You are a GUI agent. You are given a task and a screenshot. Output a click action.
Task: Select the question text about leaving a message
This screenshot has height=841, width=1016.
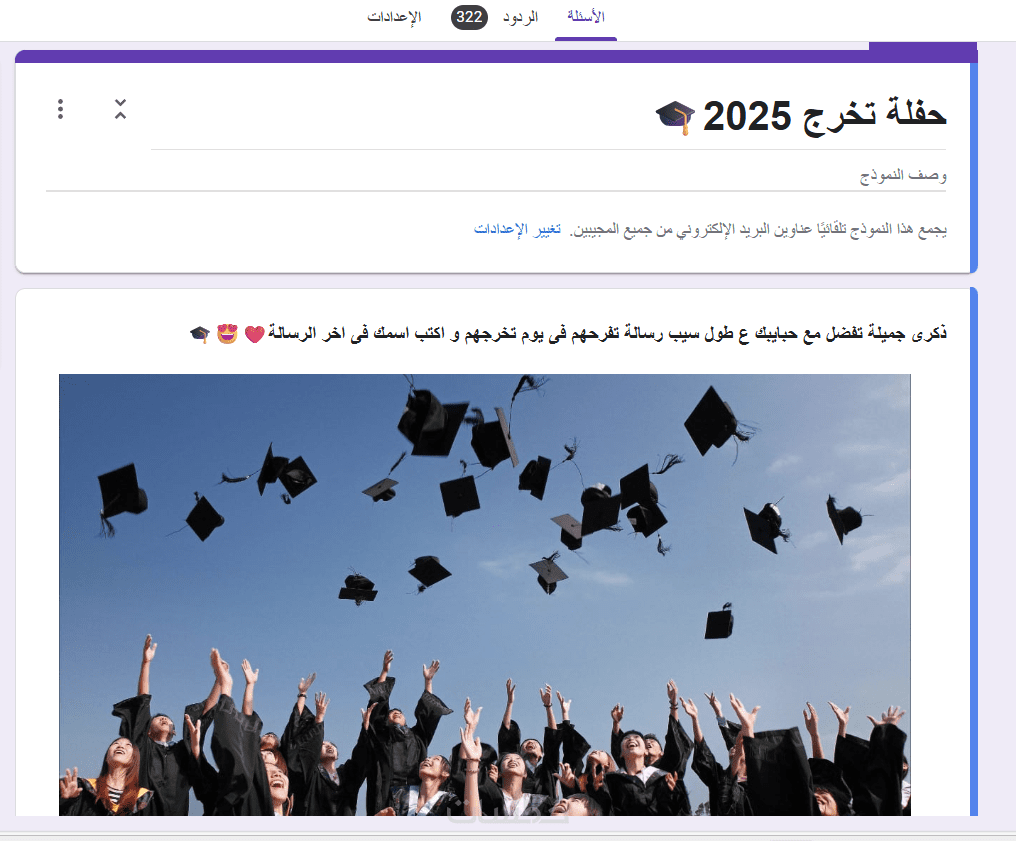click(x=607, y=333)
